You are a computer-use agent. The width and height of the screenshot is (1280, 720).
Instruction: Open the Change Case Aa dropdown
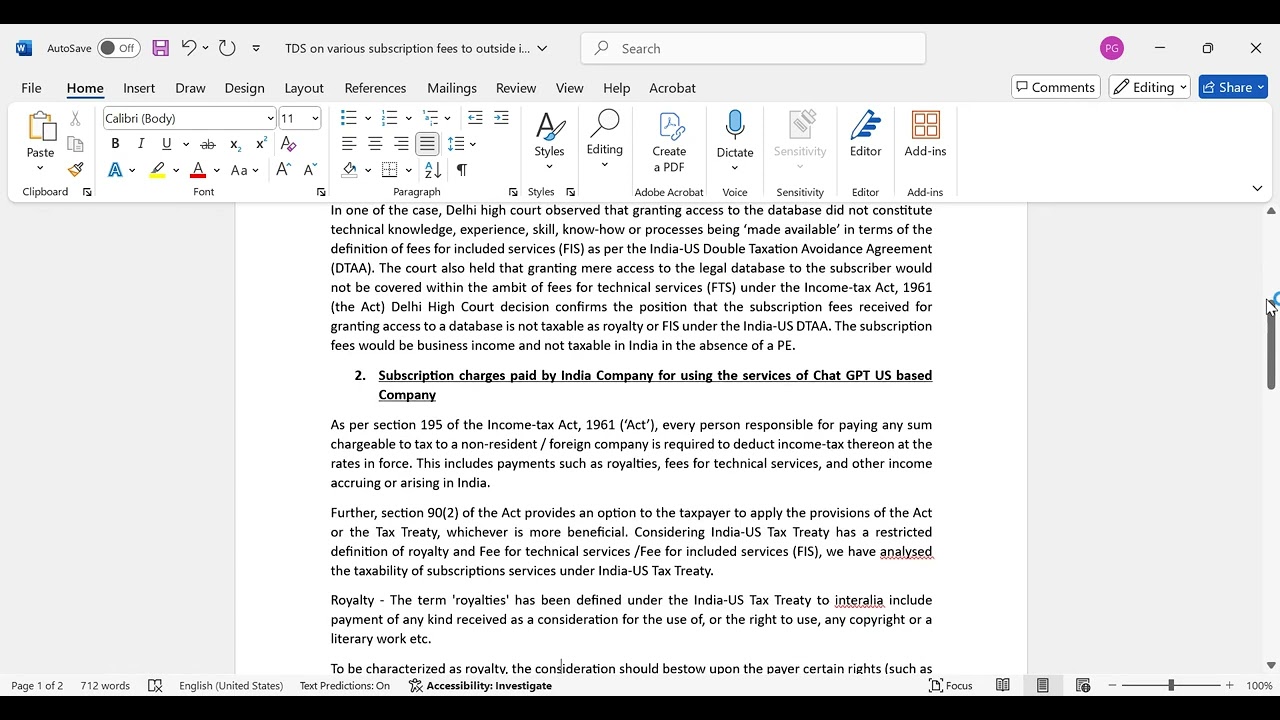tap(244, 170)
